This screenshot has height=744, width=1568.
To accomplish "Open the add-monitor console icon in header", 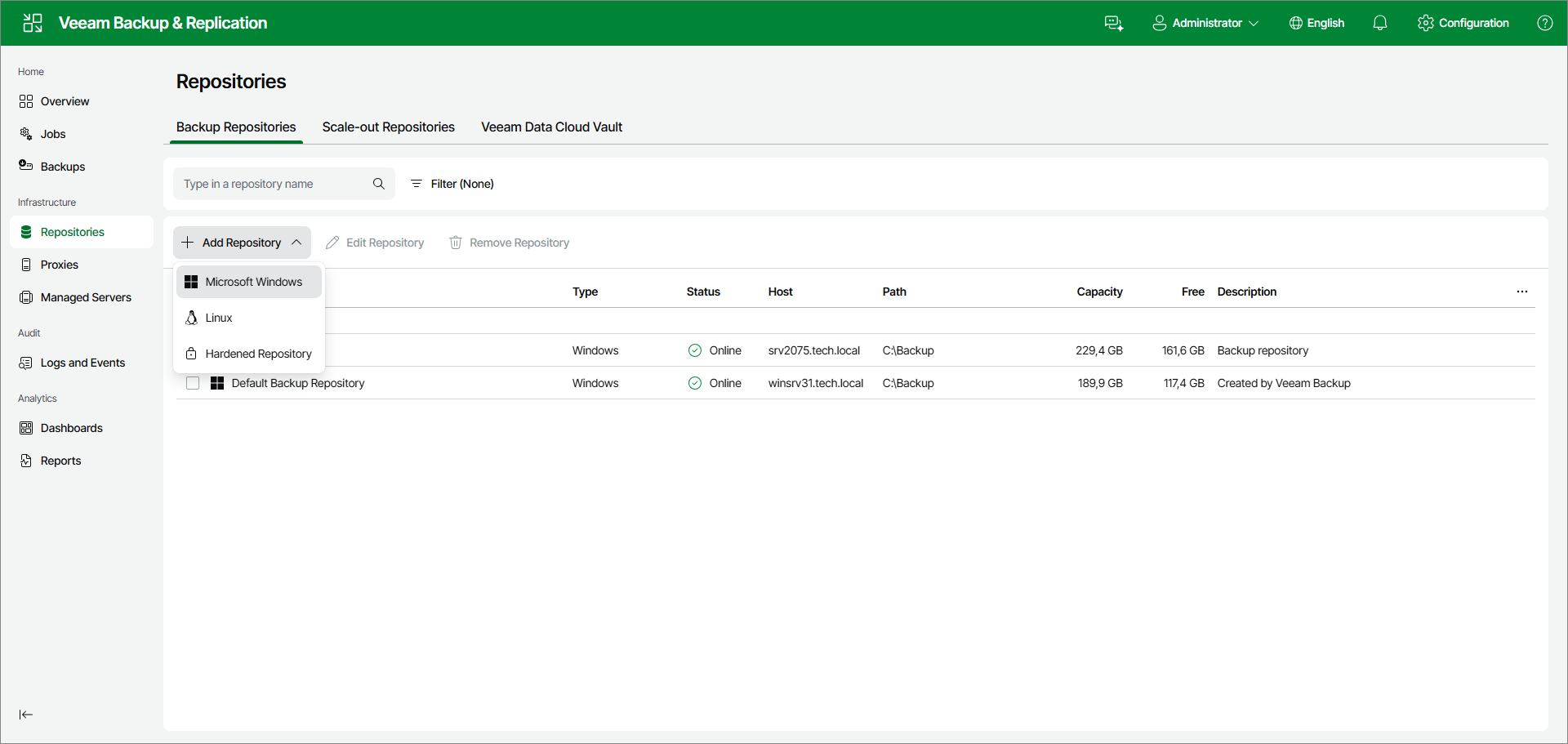I will pos(1114,23).
